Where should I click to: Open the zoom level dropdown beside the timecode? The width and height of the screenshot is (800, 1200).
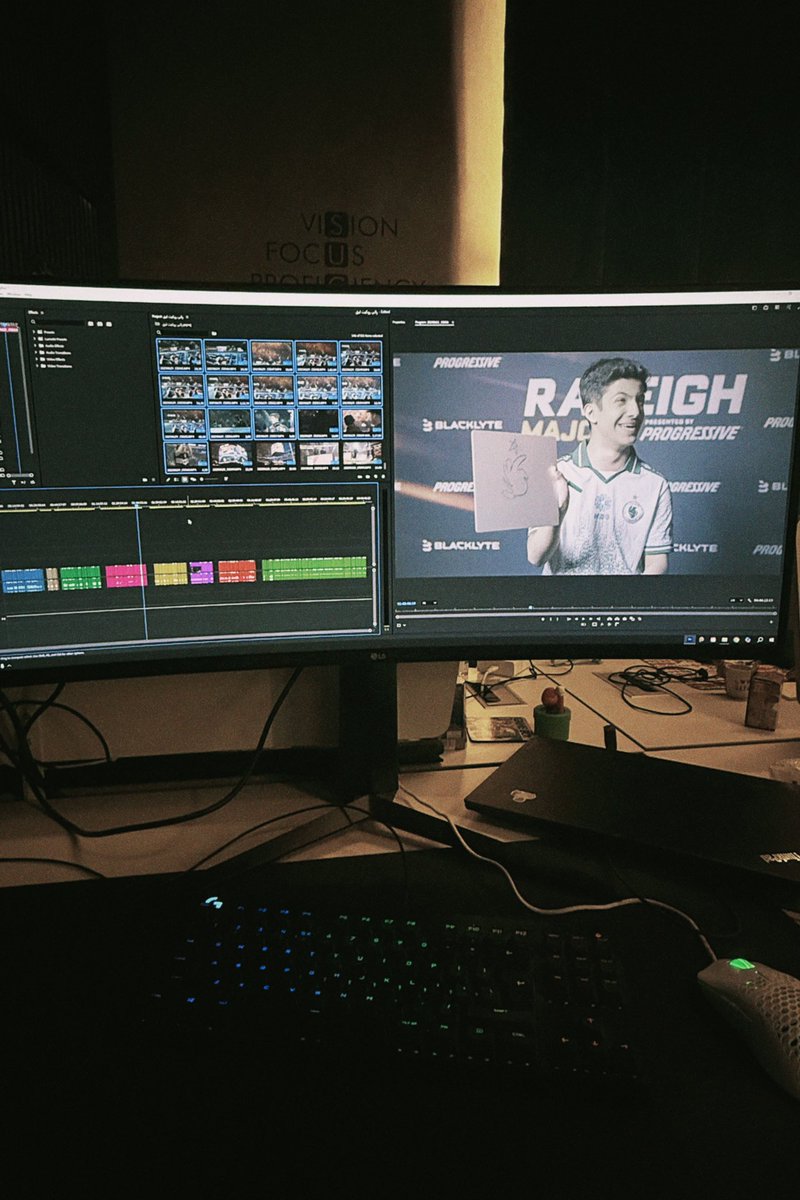point(429,603)
